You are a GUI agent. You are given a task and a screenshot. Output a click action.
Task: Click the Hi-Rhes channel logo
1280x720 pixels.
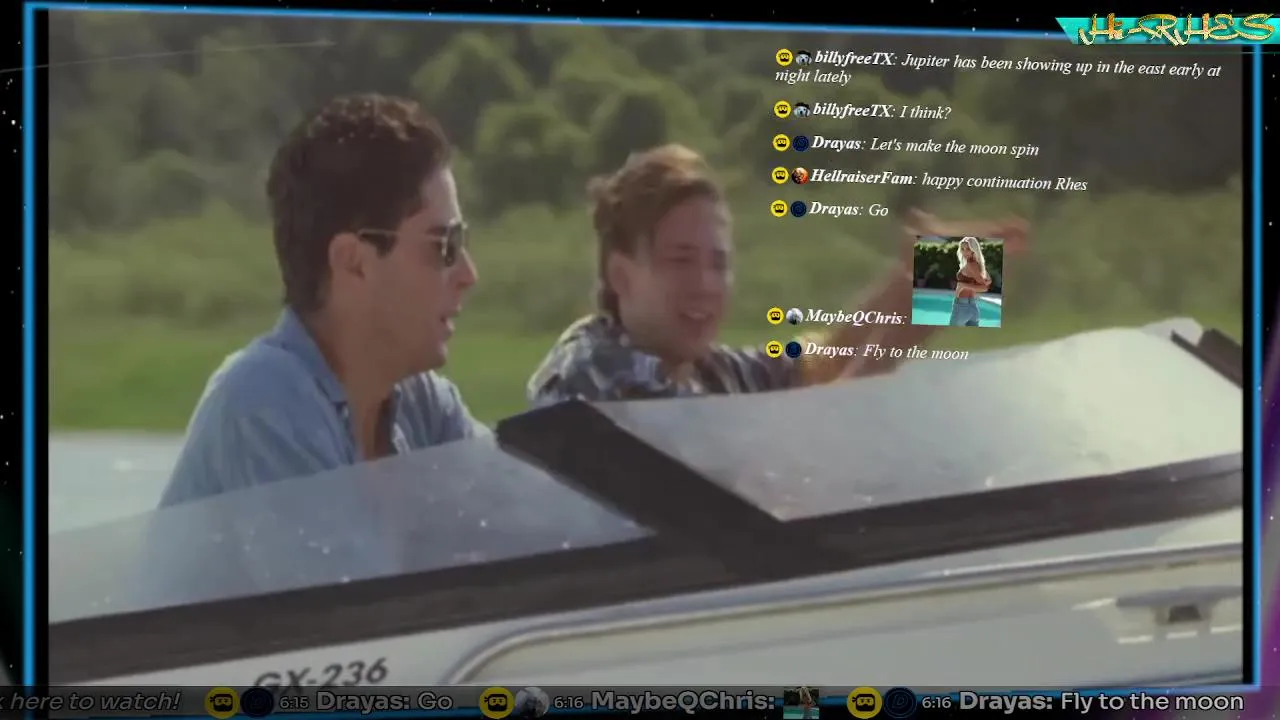click(x=1167, y=29)
